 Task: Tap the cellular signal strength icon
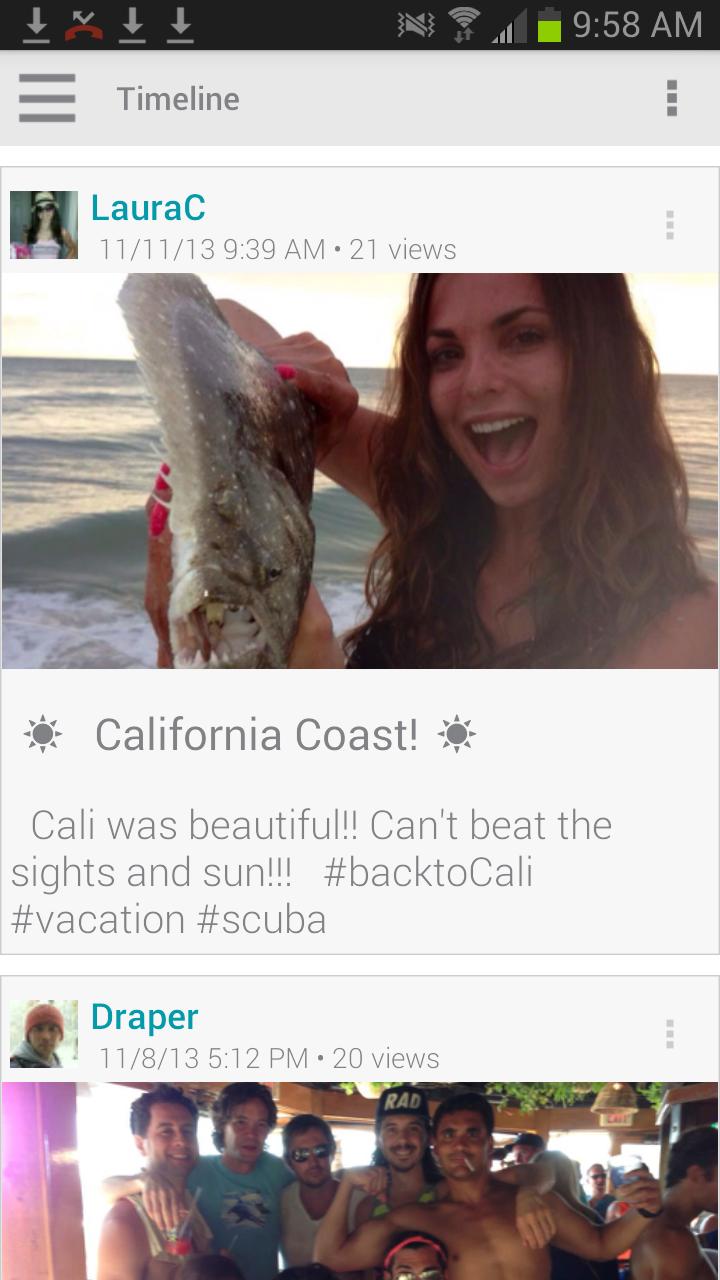(x=509, y=24)
